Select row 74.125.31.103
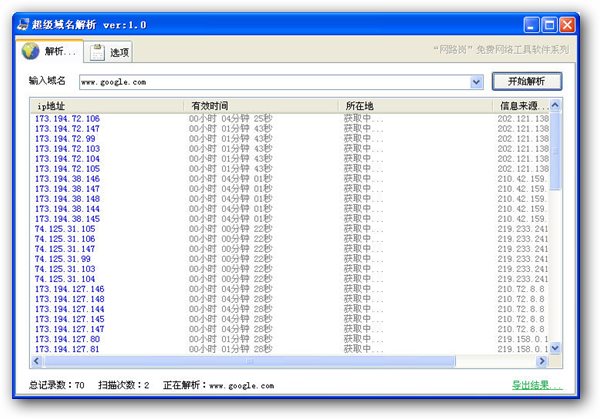This screenshot has height=419, width=600. (x=290, y=269)
